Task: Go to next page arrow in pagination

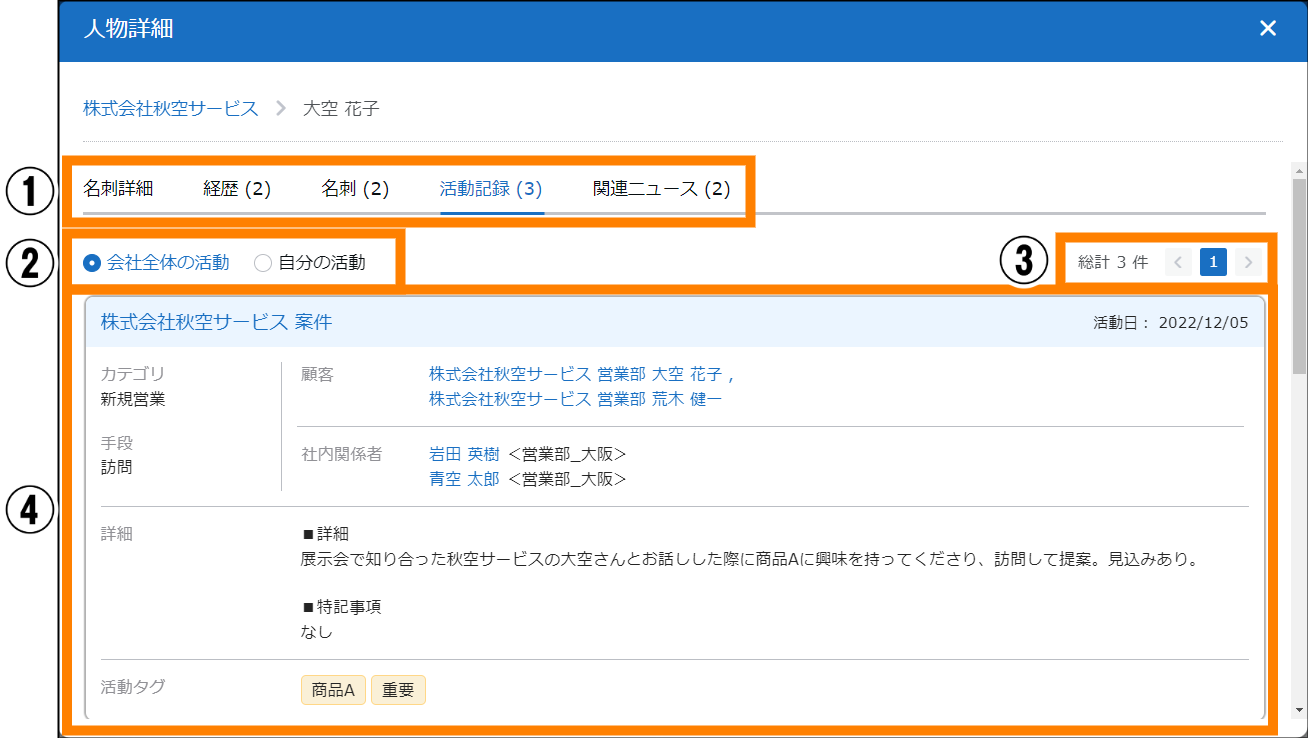Action: pyautogui.click(x=1248, y=263)
